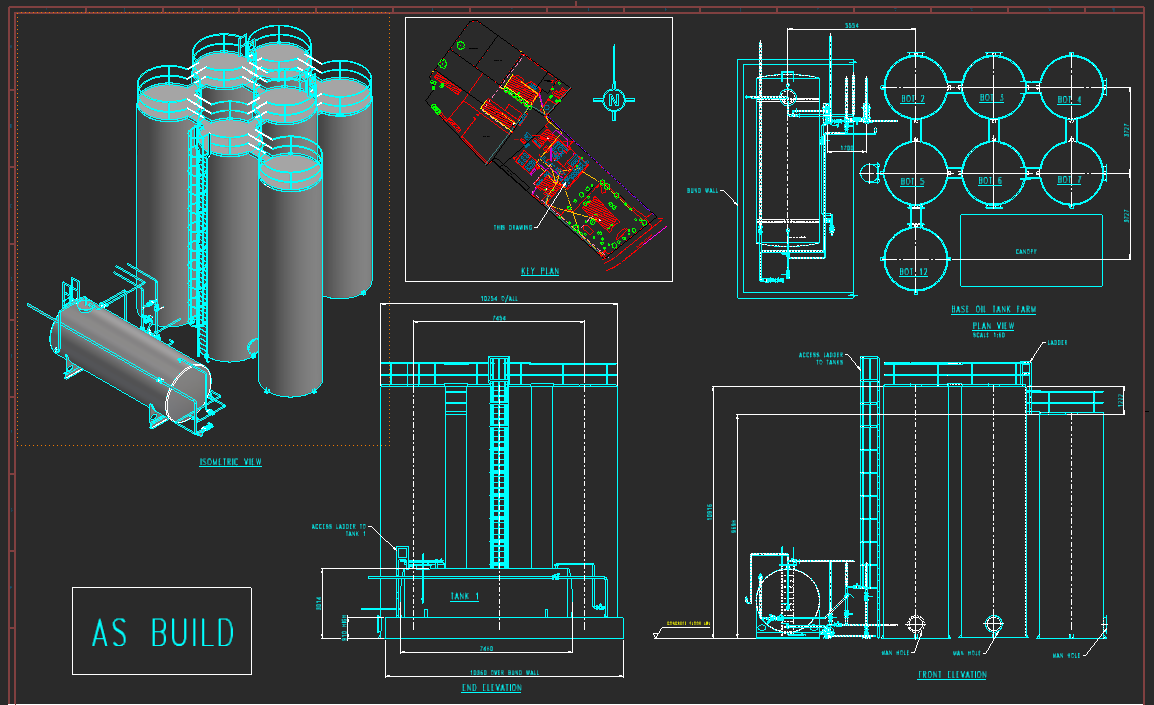This screenshot has width=1154, height=705.
Task: Select the ISOMETRIC VIEW title text
Action: click(230, 462)
